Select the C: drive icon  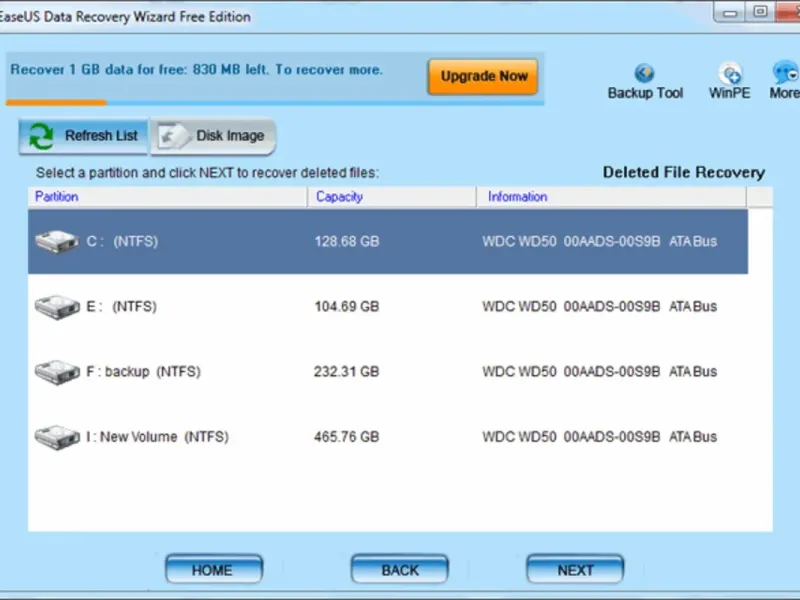(x=57, y=241)
